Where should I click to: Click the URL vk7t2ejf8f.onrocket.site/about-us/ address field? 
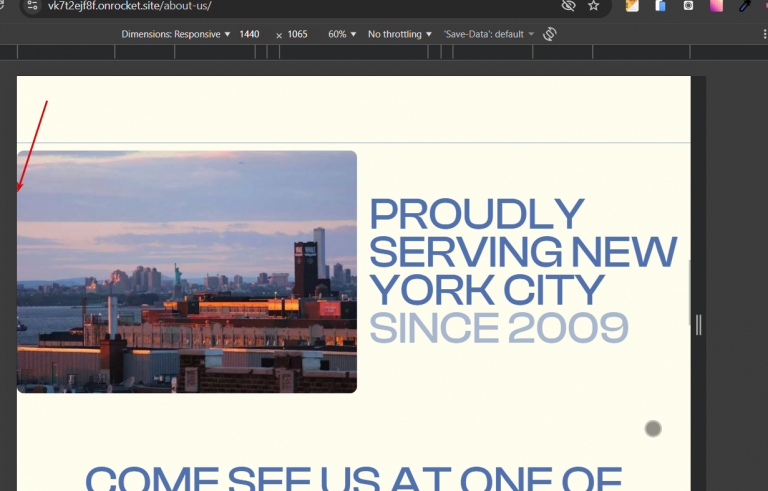[130, 6]
